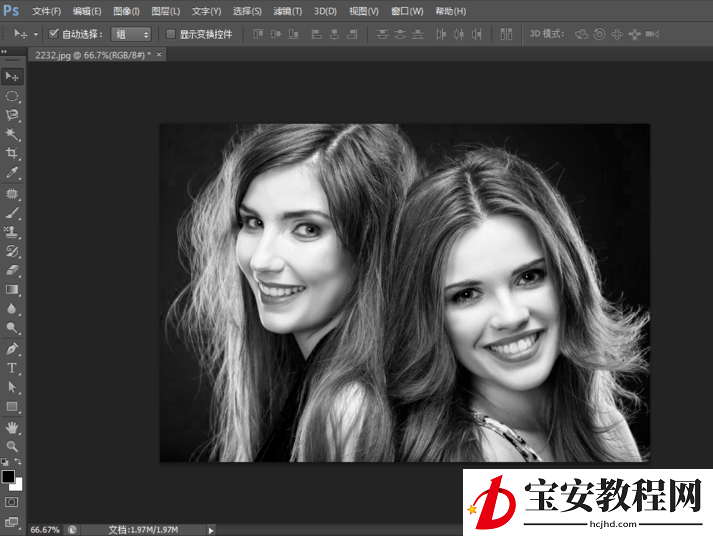Open the 3D(D) menu
713x536 pixels.
point(326,11)
